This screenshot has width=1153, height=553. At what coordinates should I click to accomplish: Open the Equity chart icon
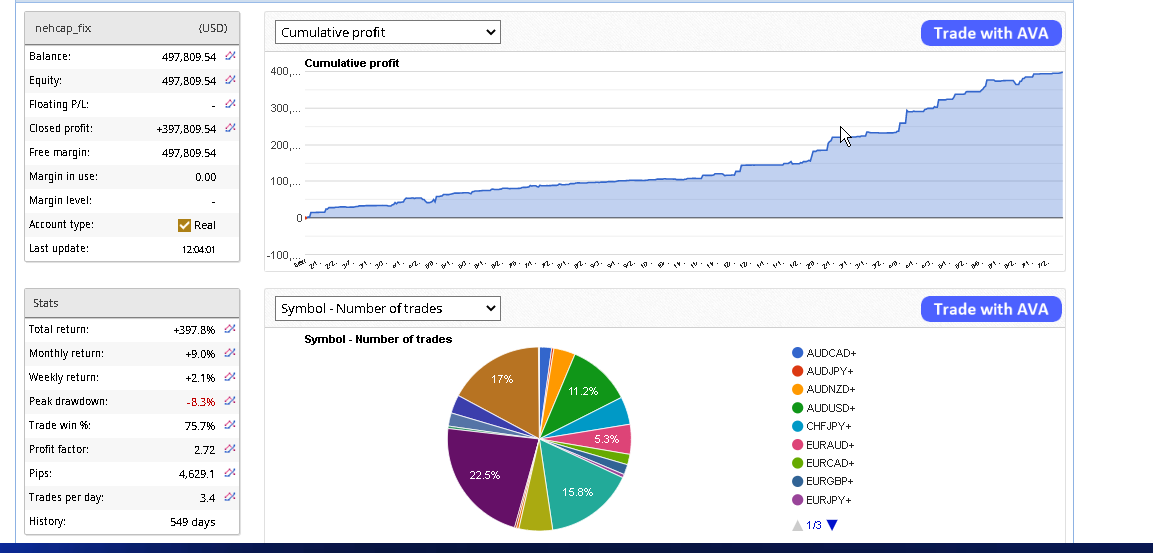point(230,81)
